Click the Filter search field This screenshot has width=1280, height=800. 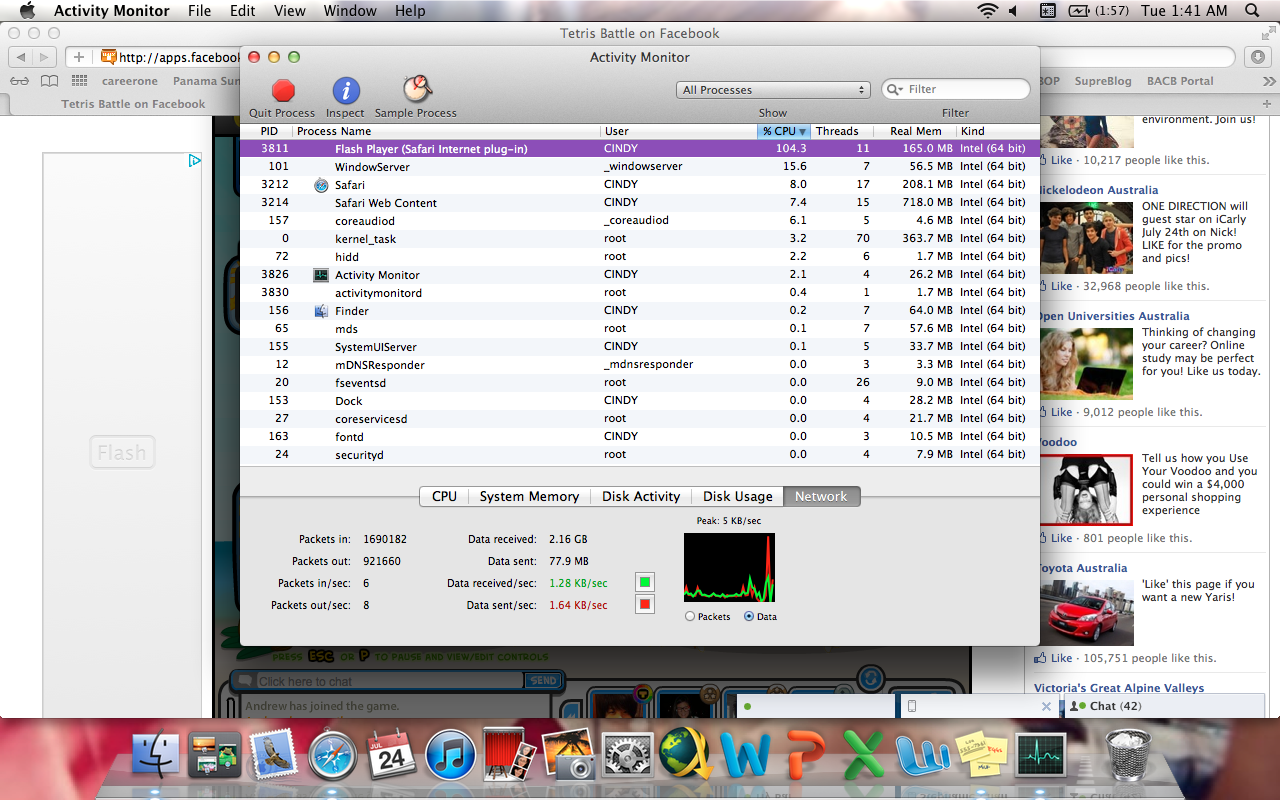click(956, 90)
